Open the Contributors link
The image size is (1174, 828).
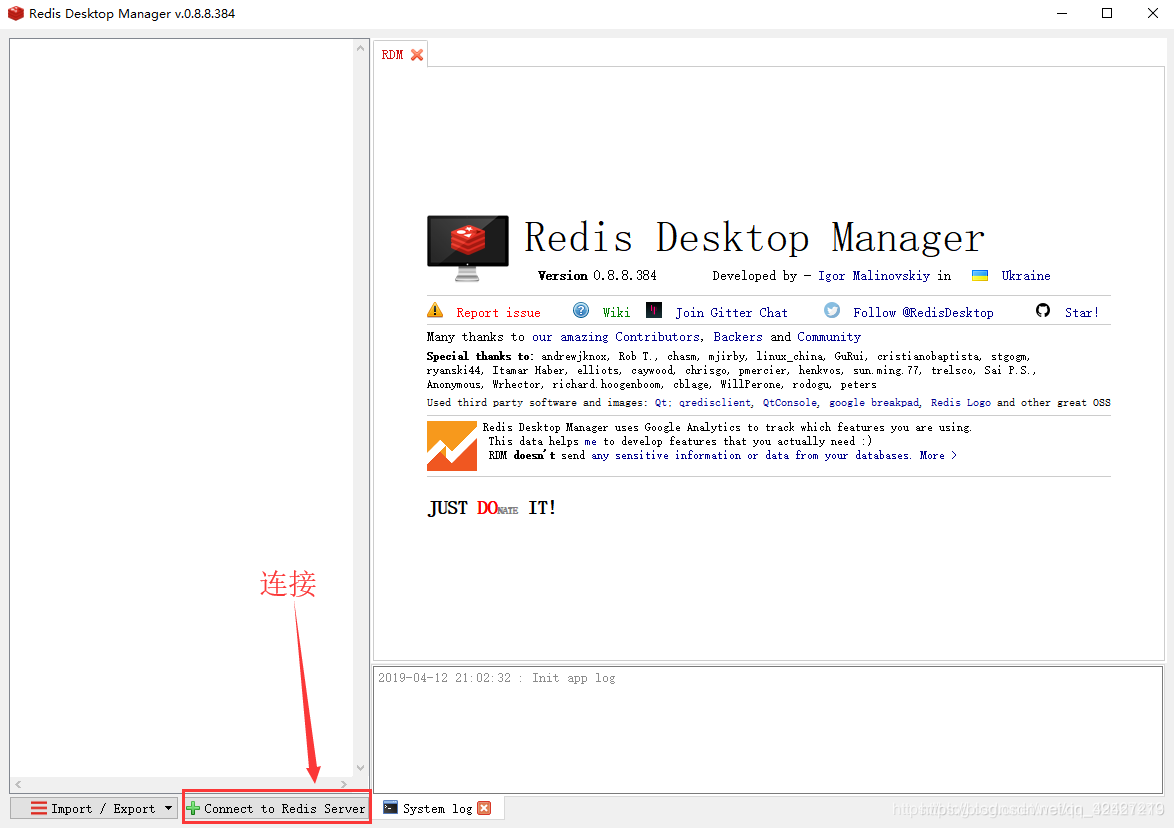(x=657, y=337)
